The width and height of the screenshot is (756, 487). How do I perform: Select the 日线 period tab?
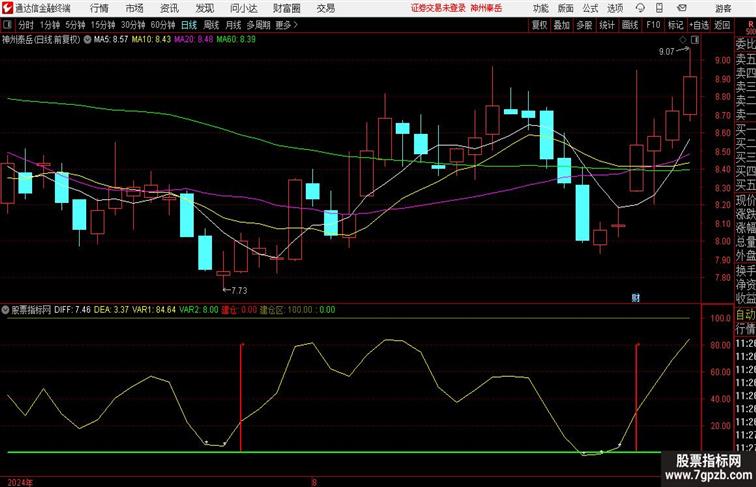pyautogui.click(x=189, y=25)
